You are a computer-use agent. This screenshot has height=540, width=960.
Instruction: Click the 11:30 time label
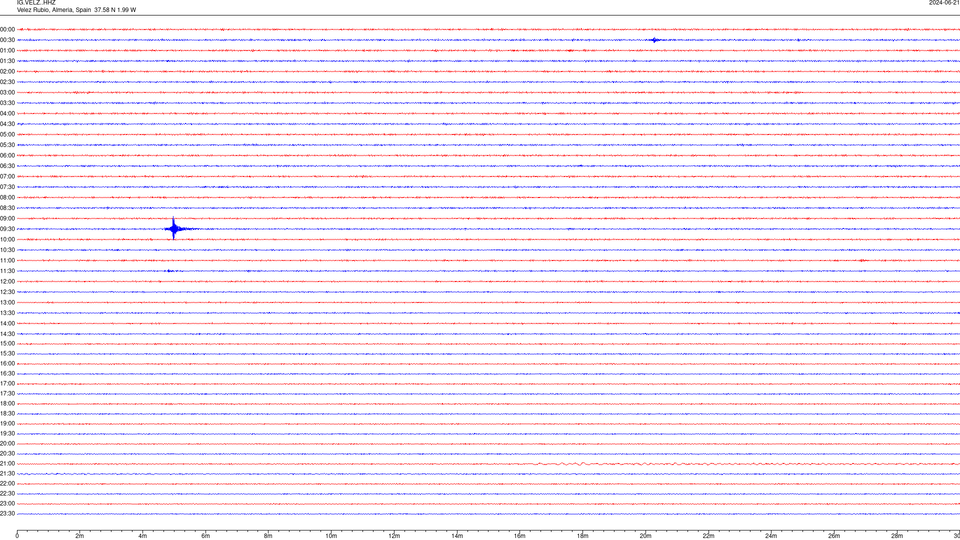pos(7,271)
